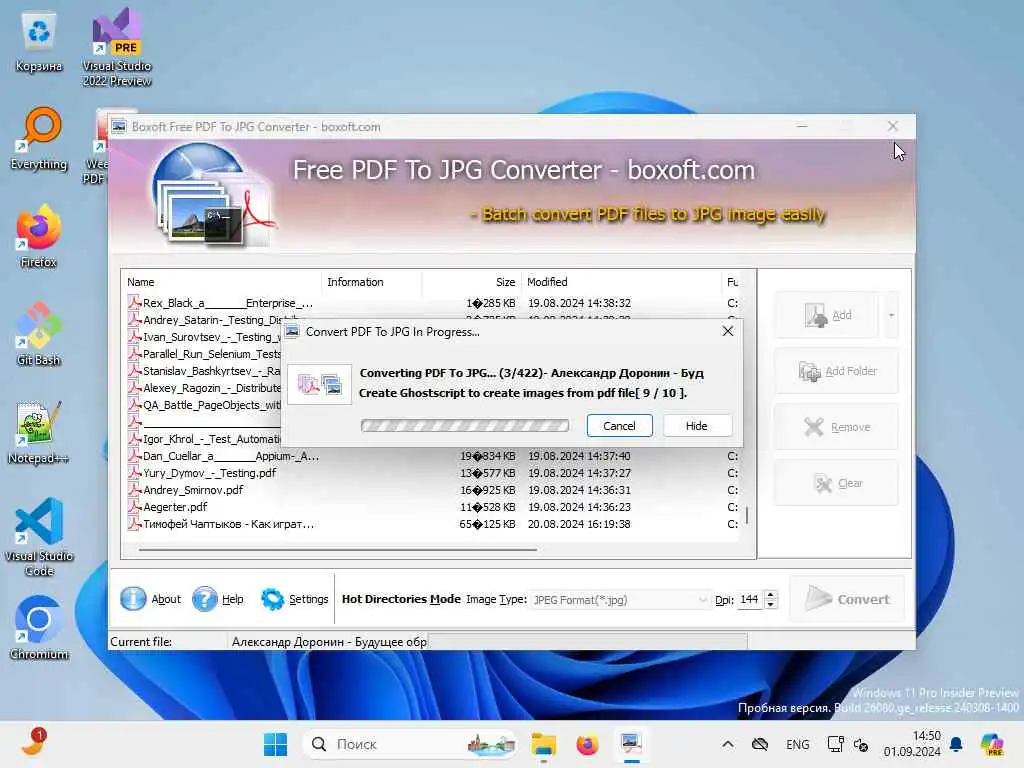The width and height of the screenshot is (1024, 768).
Task: Switch to Hot Directories Mode
Action: 401,599
